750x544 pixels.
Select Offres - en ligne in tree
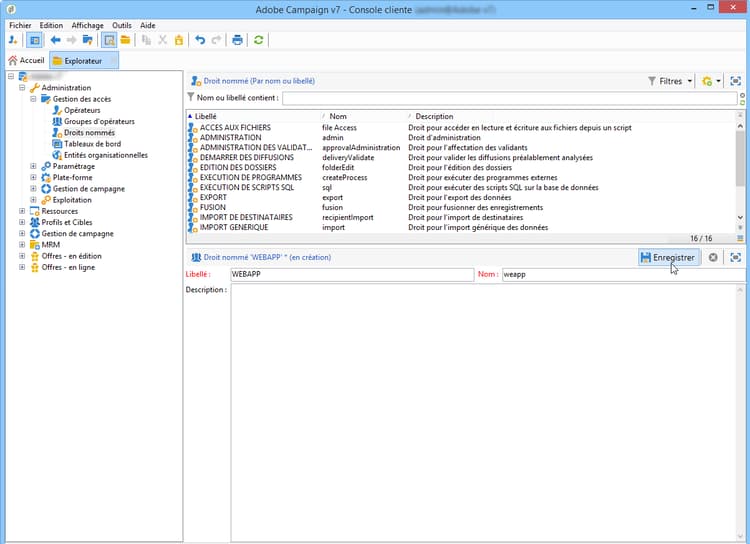68,267
